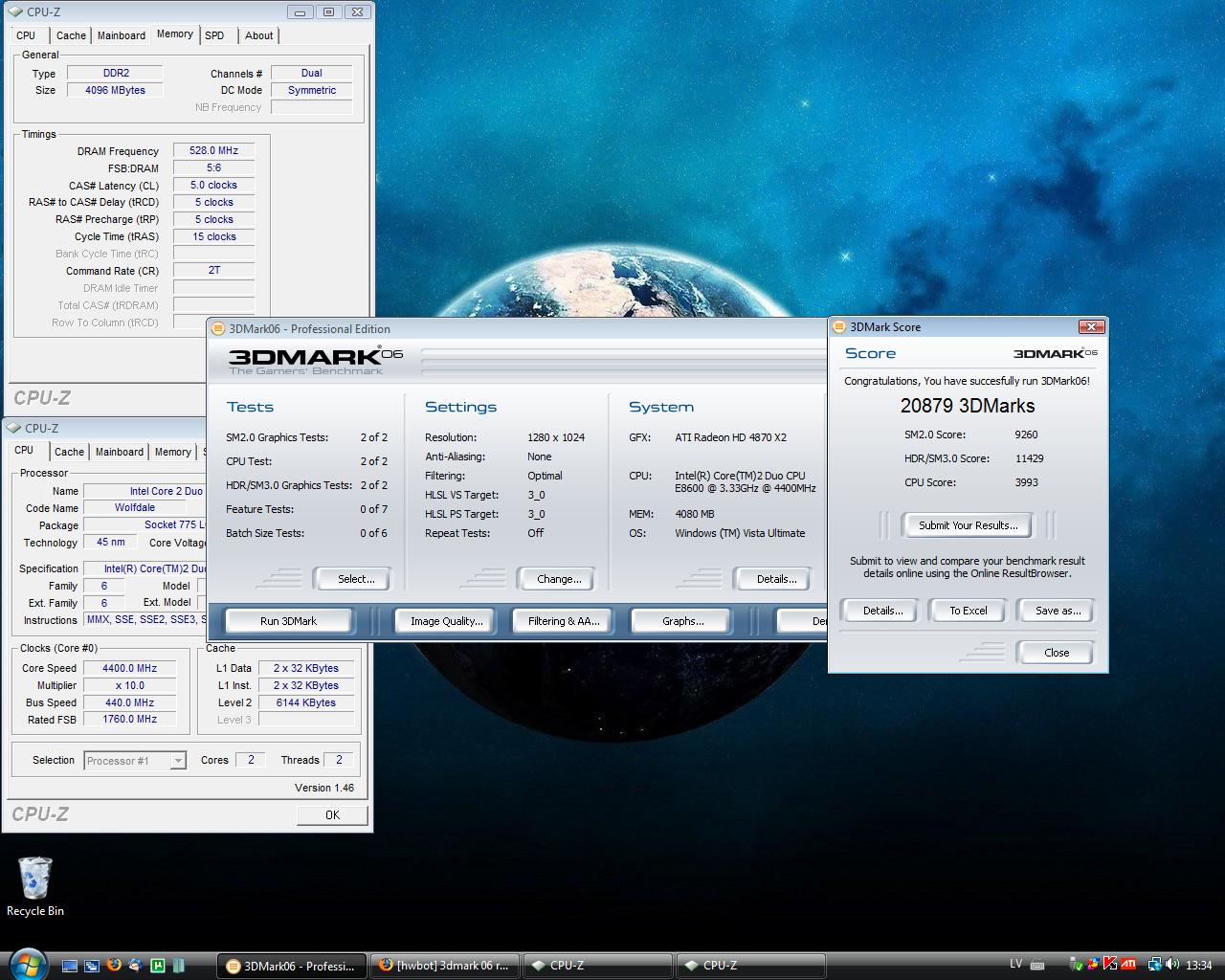This screenshot has height=980, width=1225.
Task: Open network connection tray icon
Action: point(1155,965)
